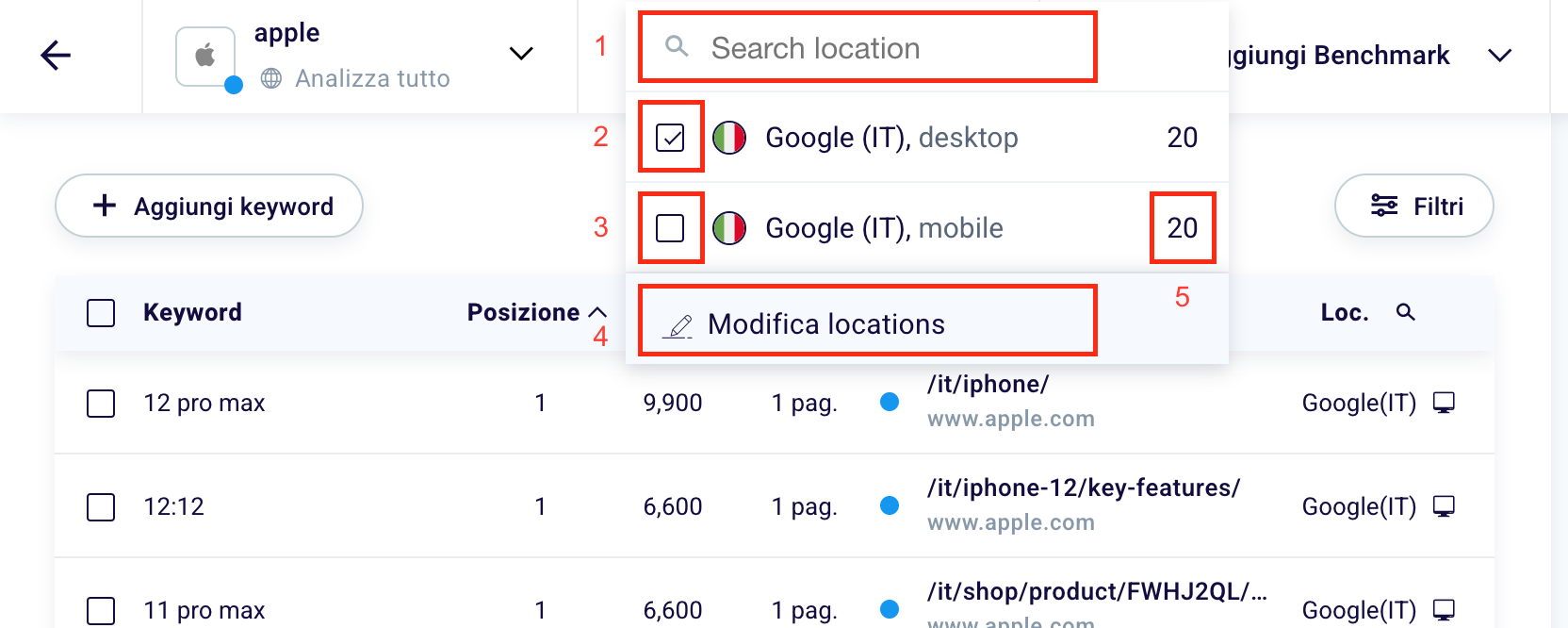The image size is (1568, 628).
Task: Expand the apple project dropdown chevron
Action: [521, 54]
